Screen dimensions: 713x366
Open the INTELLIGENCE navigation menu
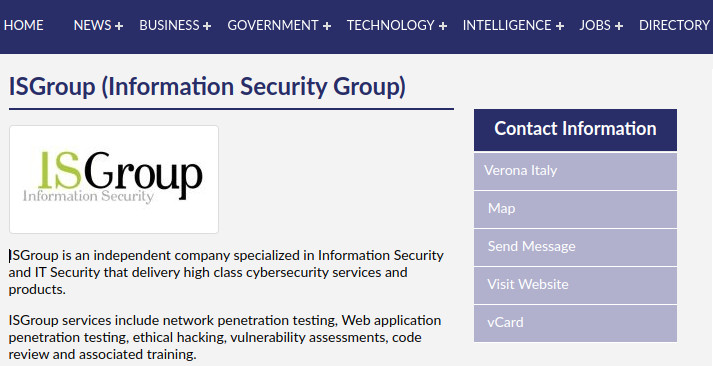[507, 25]
